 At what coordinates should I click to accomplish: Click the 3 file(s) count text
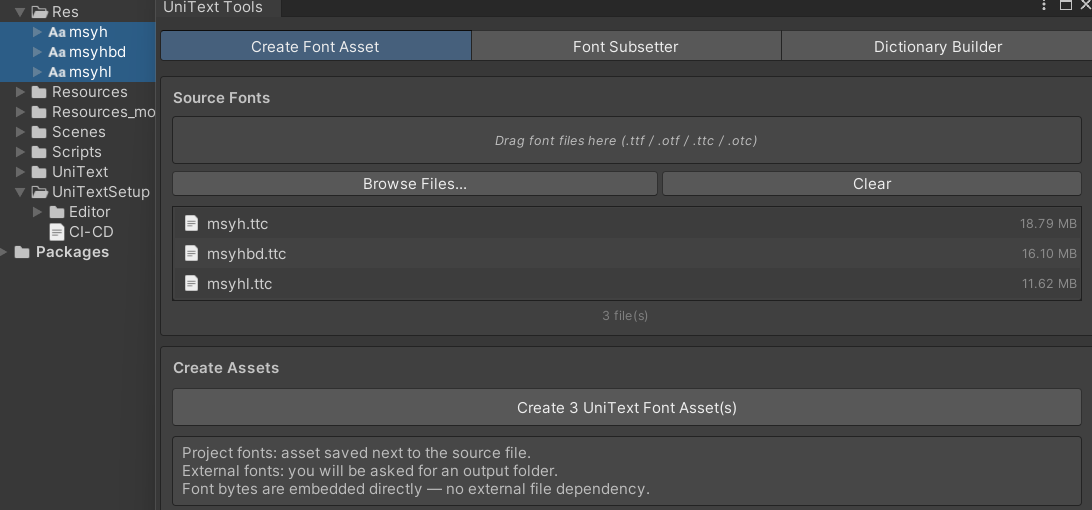click(625, 316)
